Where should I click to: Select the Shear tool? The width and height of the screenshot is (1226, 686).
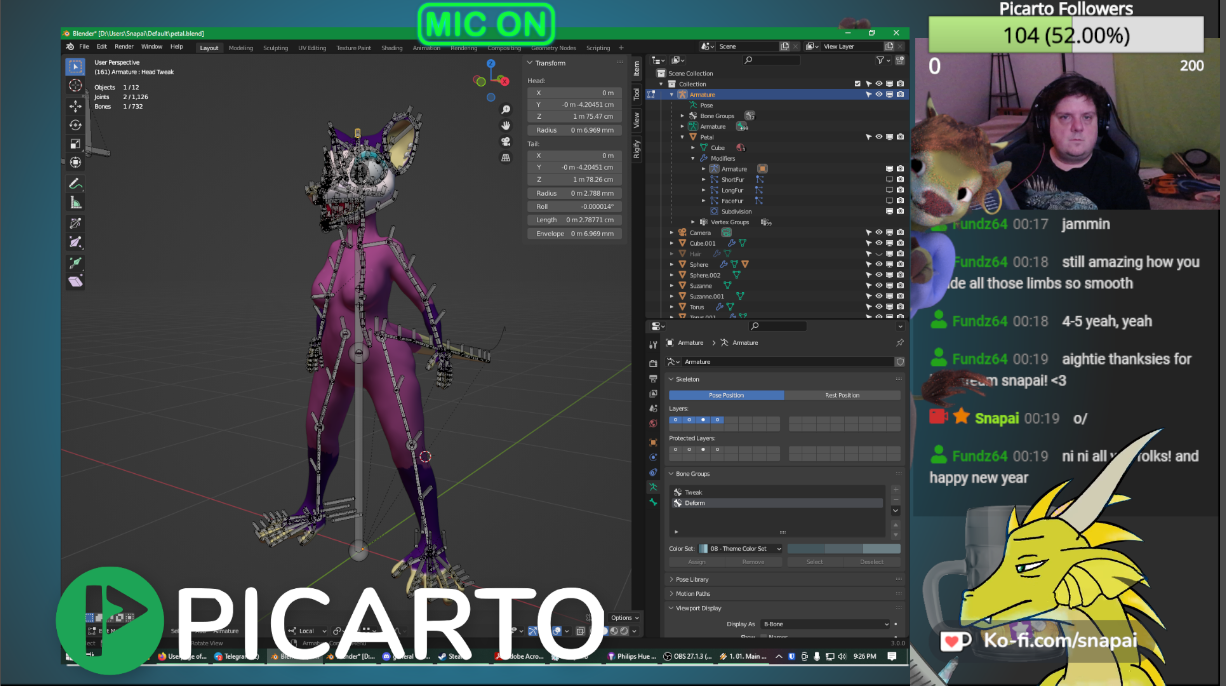click(75, 282)
